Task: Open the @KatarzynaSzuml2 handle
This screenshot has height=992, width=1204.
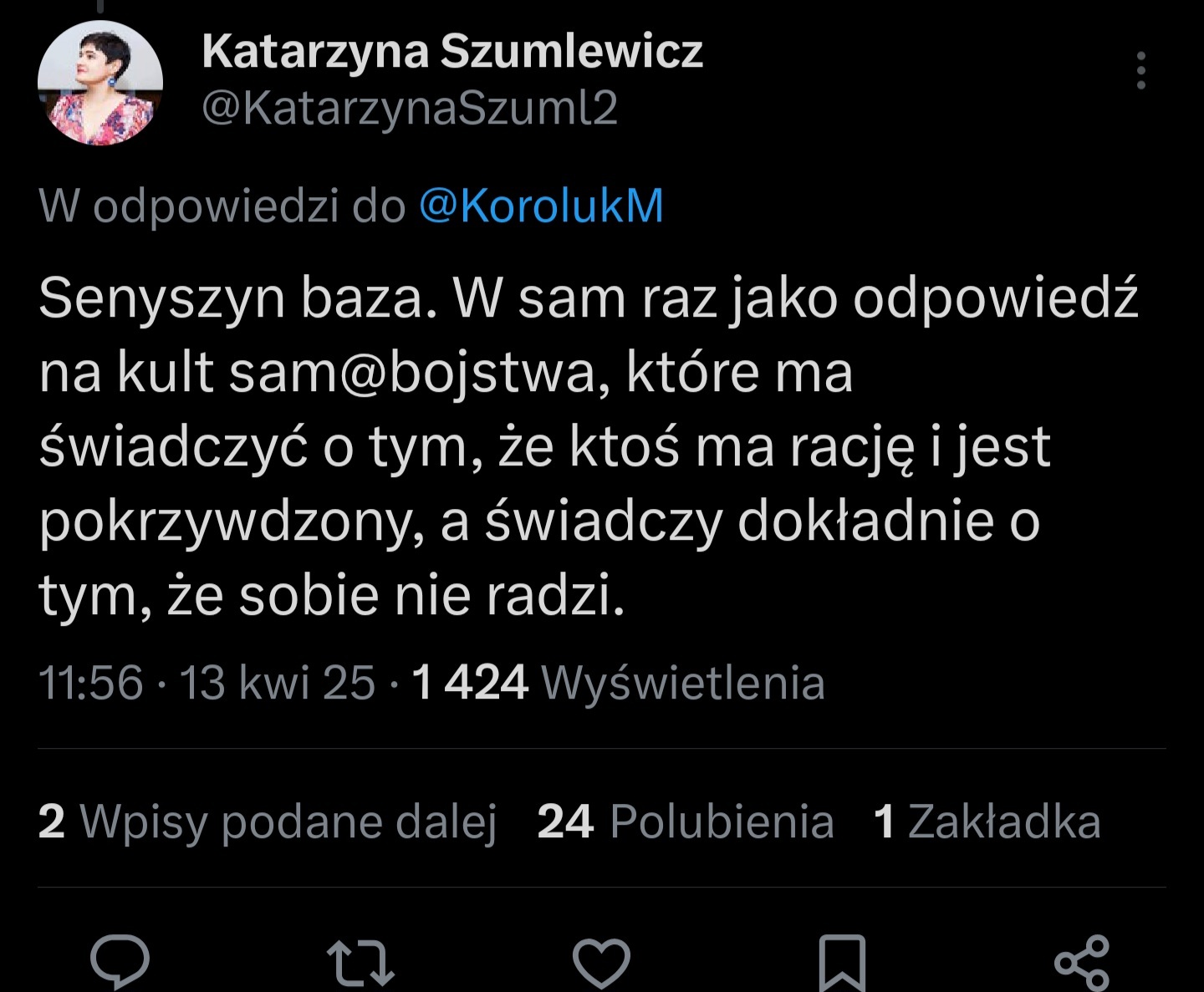Action: click(x=410, y=109)
